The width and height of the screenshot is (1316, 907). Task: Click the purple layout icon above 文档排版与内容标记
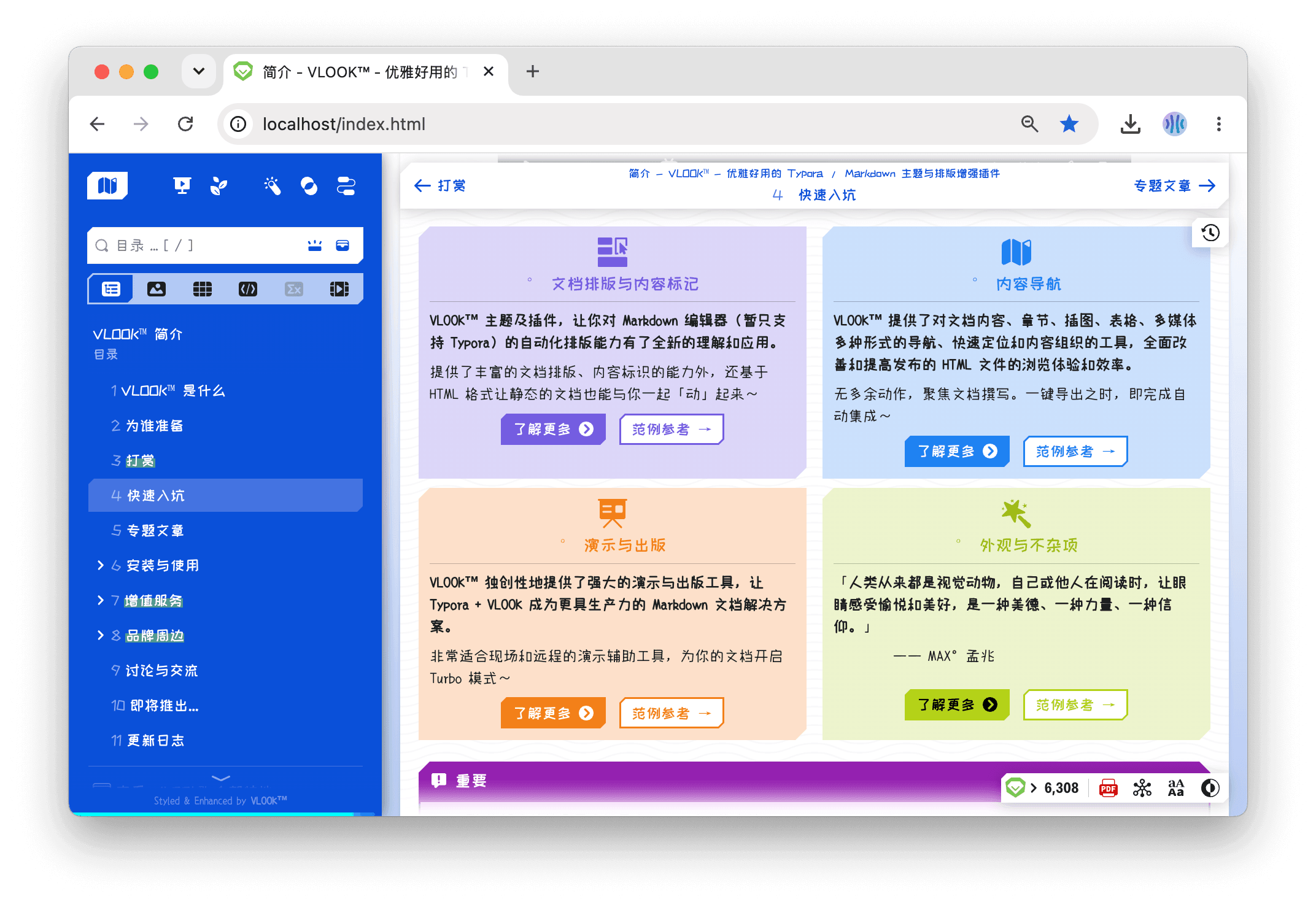613,252
